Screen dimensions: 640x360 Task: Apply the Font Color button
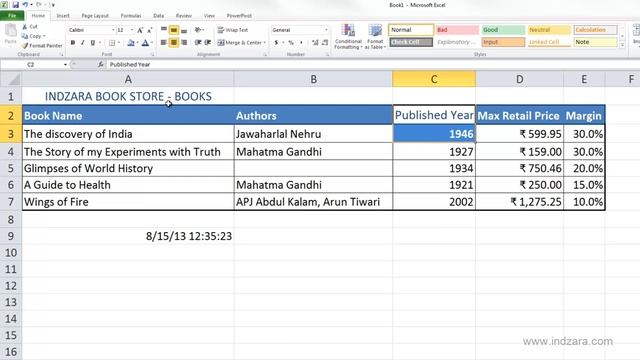(145, 42)
